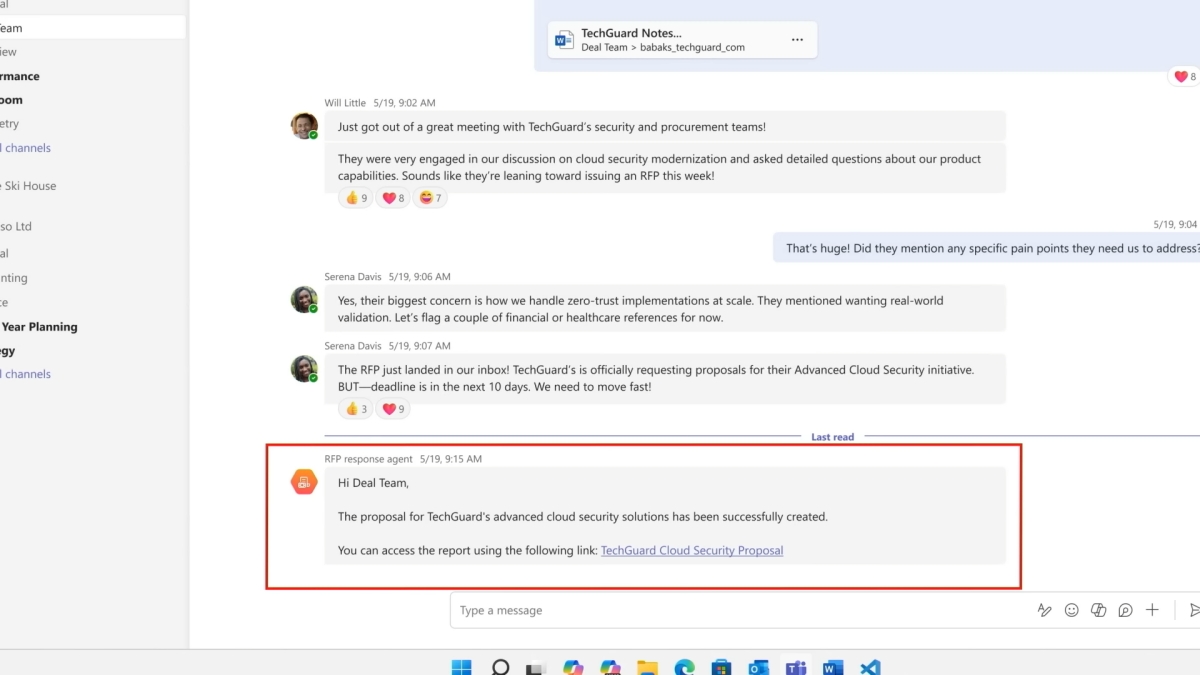Click Will's 'Just got out of a great meeting' message
Viewport: 1200px width, 675px height.
(x=665, y=127)
